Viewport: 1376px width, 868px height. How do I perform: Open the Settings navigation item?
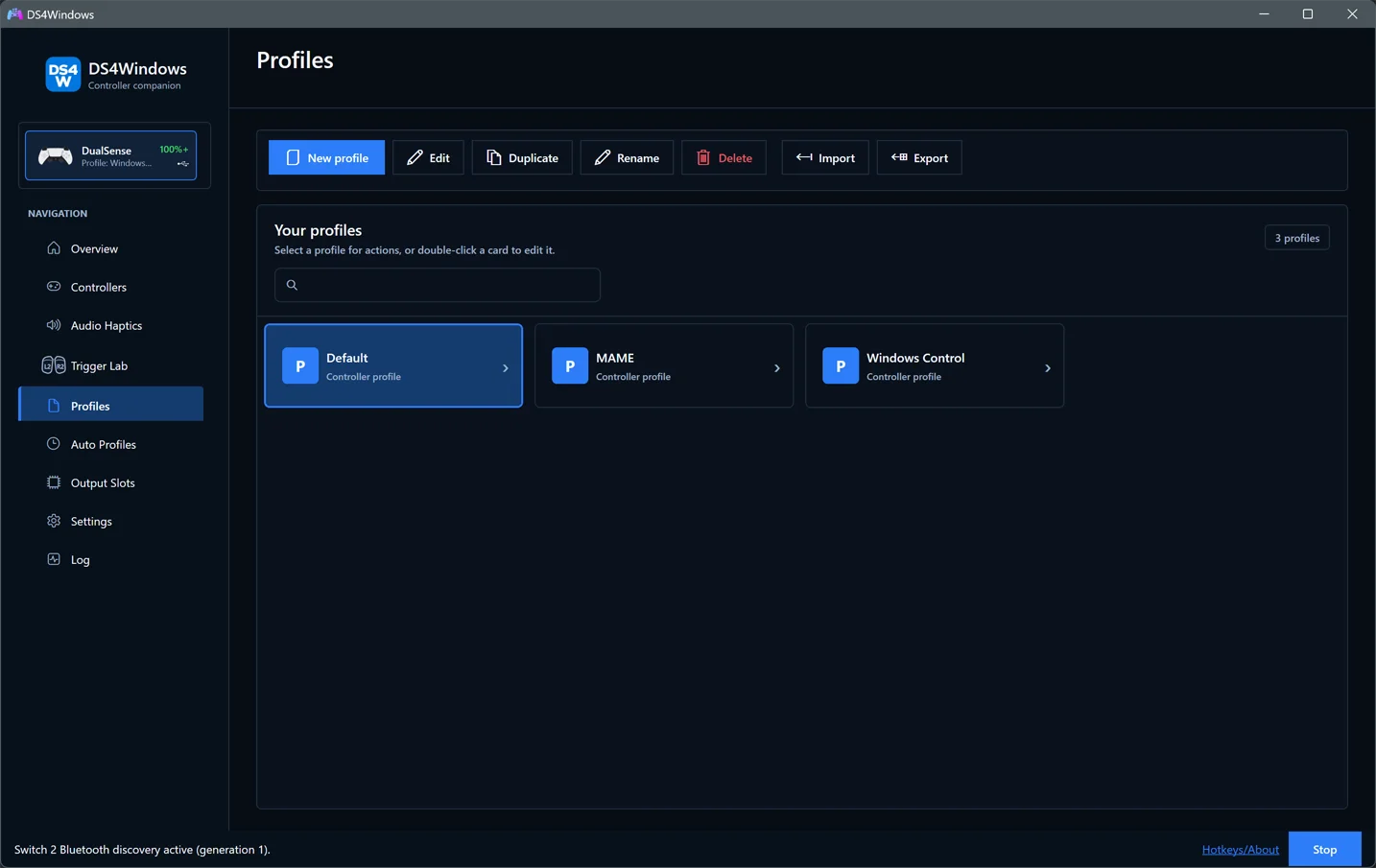[111, 521]
